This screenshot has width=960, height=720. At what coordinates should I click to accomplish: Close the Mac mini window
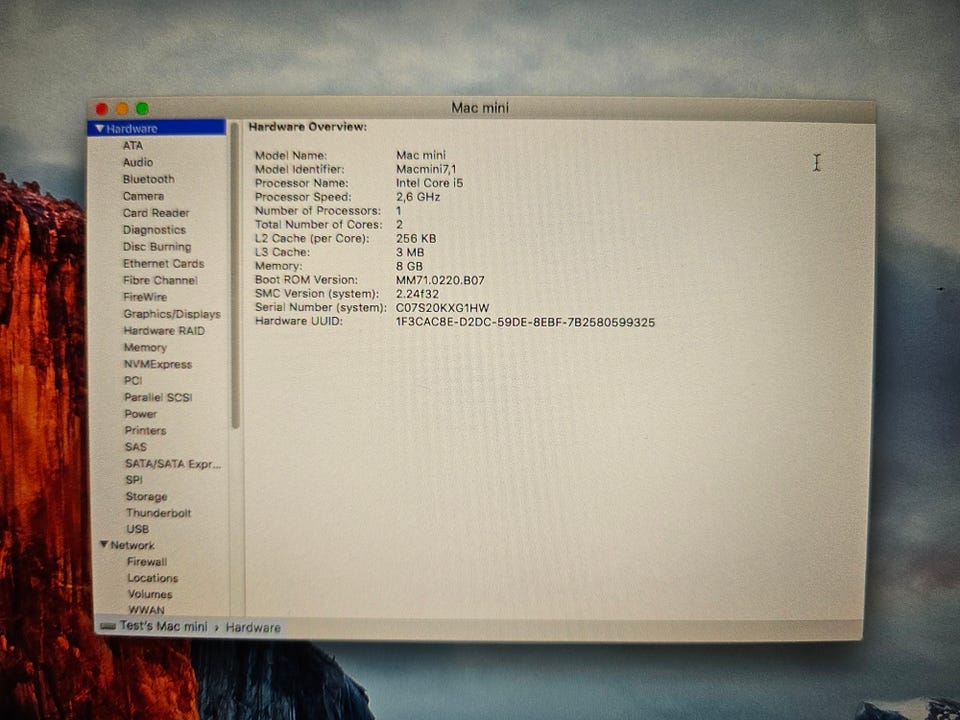pos(102,109)
